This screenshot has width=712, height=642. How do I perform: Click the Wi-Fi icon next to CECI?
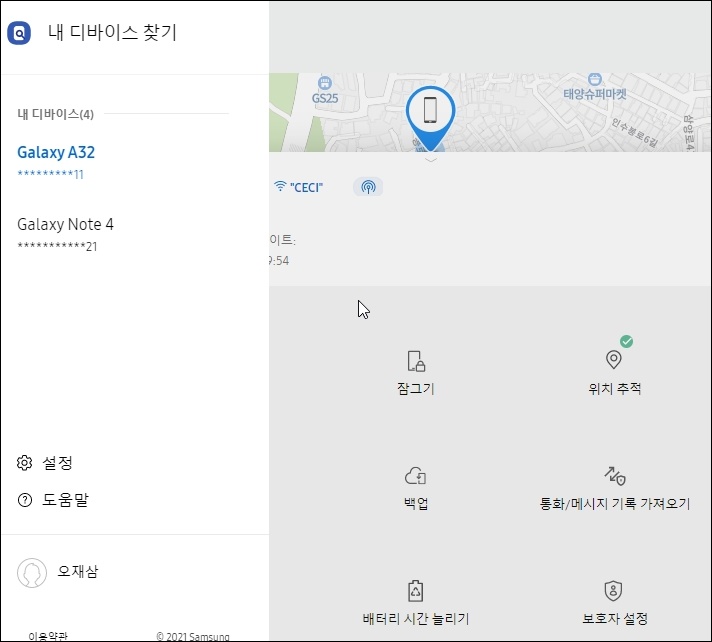click(280, 187)
